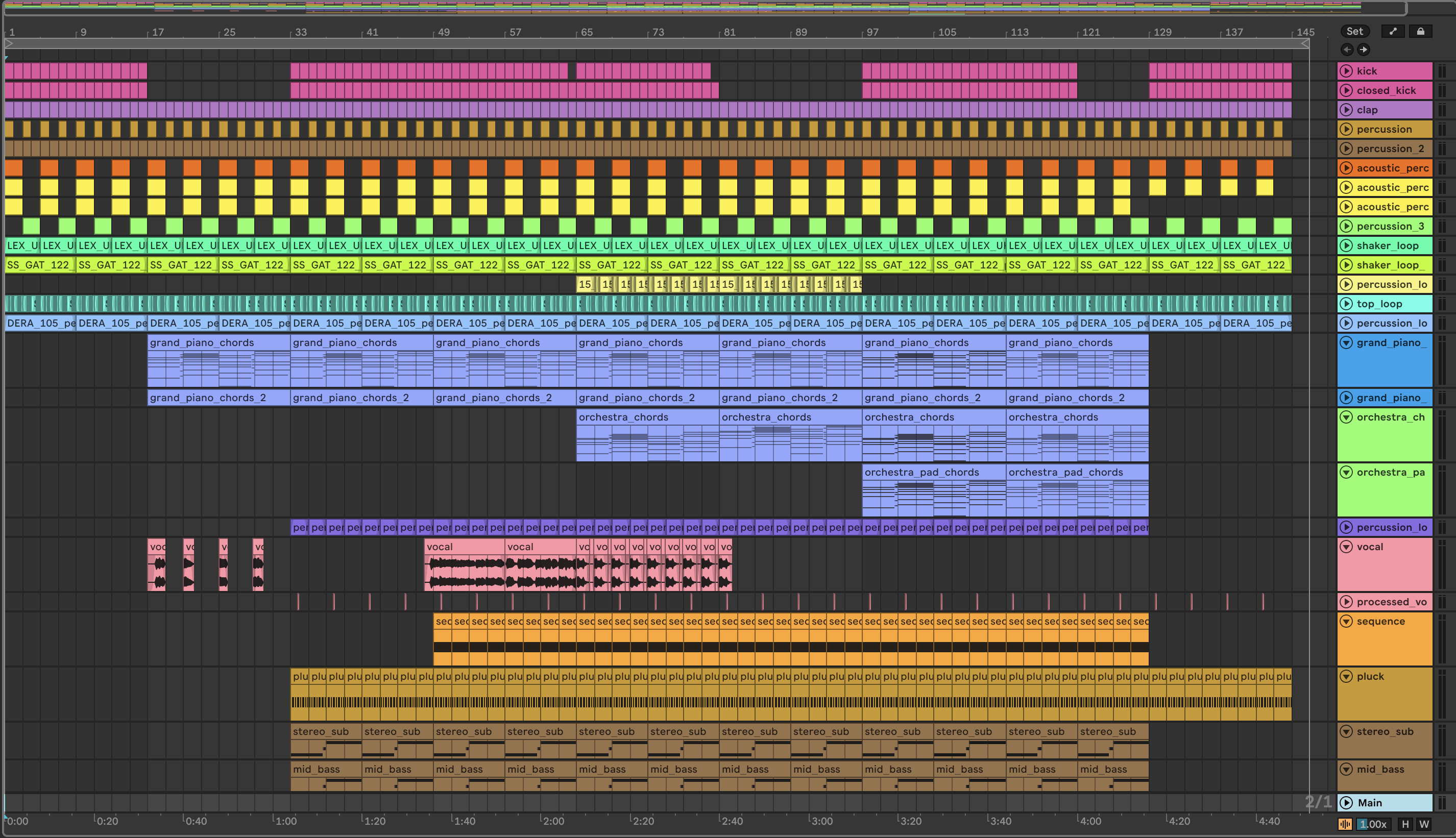Select first orchestra_pad_chords clip
1456x838 pixels.
coord(921,473)
